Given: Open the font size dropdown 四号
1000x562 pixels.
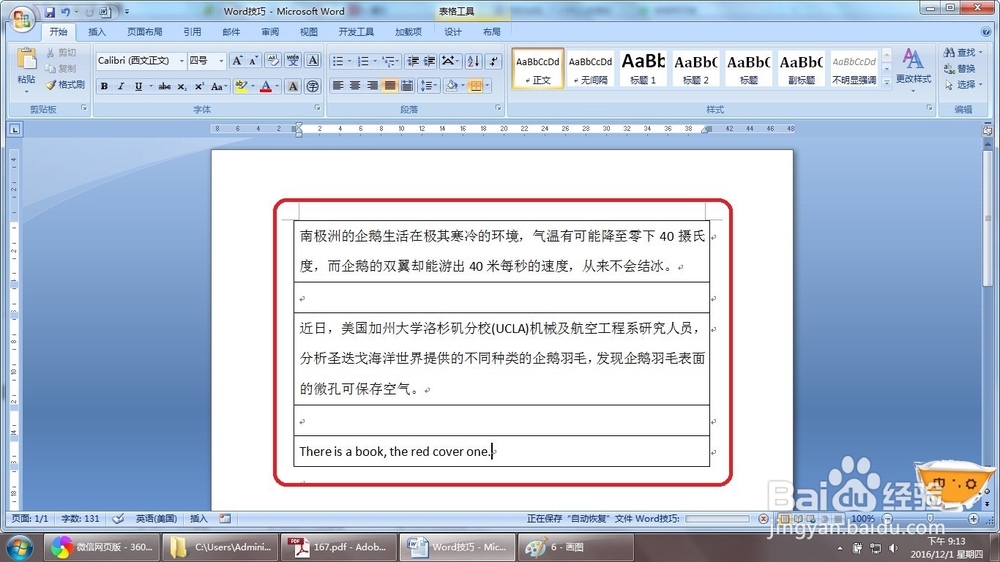Looking at the screenshot, I should [221, 61].
